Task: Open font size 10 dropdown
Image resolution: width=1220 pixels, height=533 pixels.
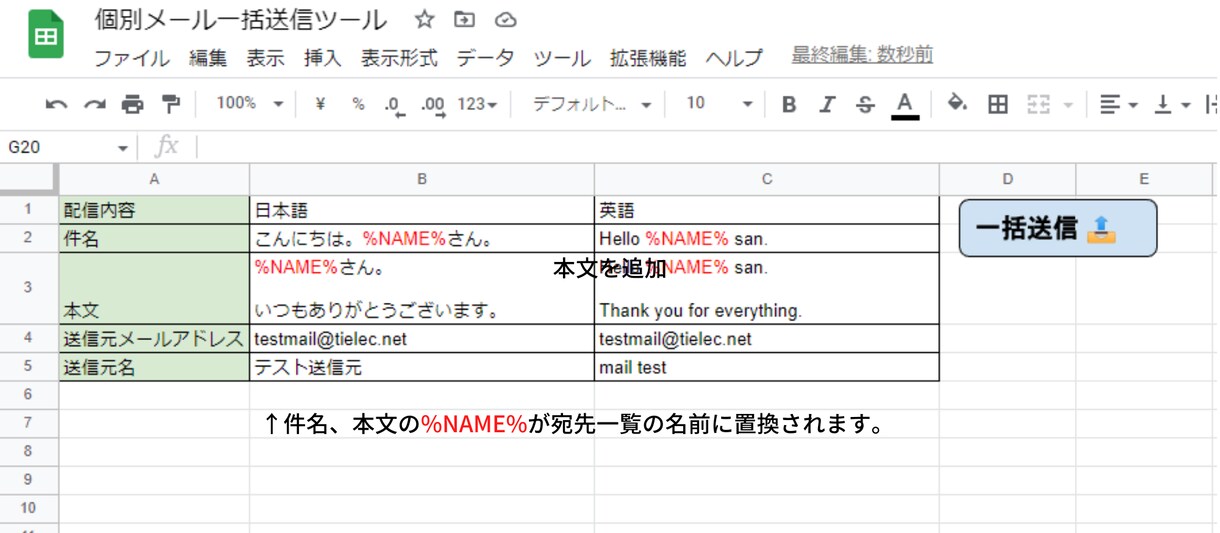Action: [719, 104]
